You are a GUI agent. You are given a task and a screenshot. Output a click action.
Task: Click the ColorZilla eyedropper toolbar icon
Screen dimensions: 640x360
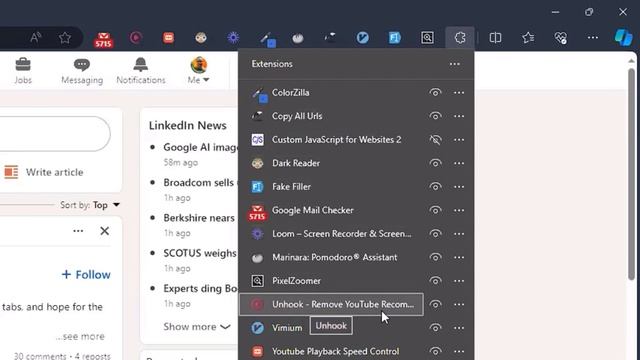click(268, 39)
